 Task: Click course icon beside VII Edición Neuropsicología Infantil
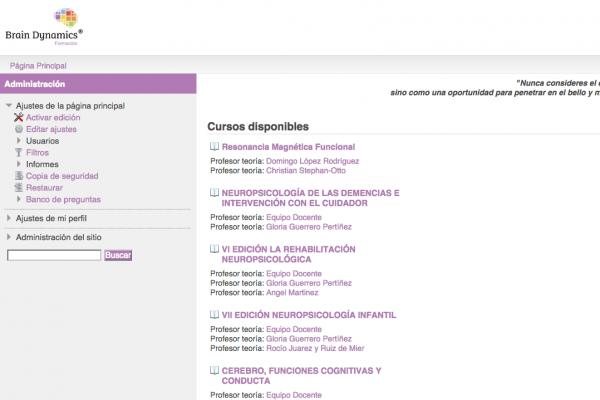pyautogui.click(x=213, y=314)
